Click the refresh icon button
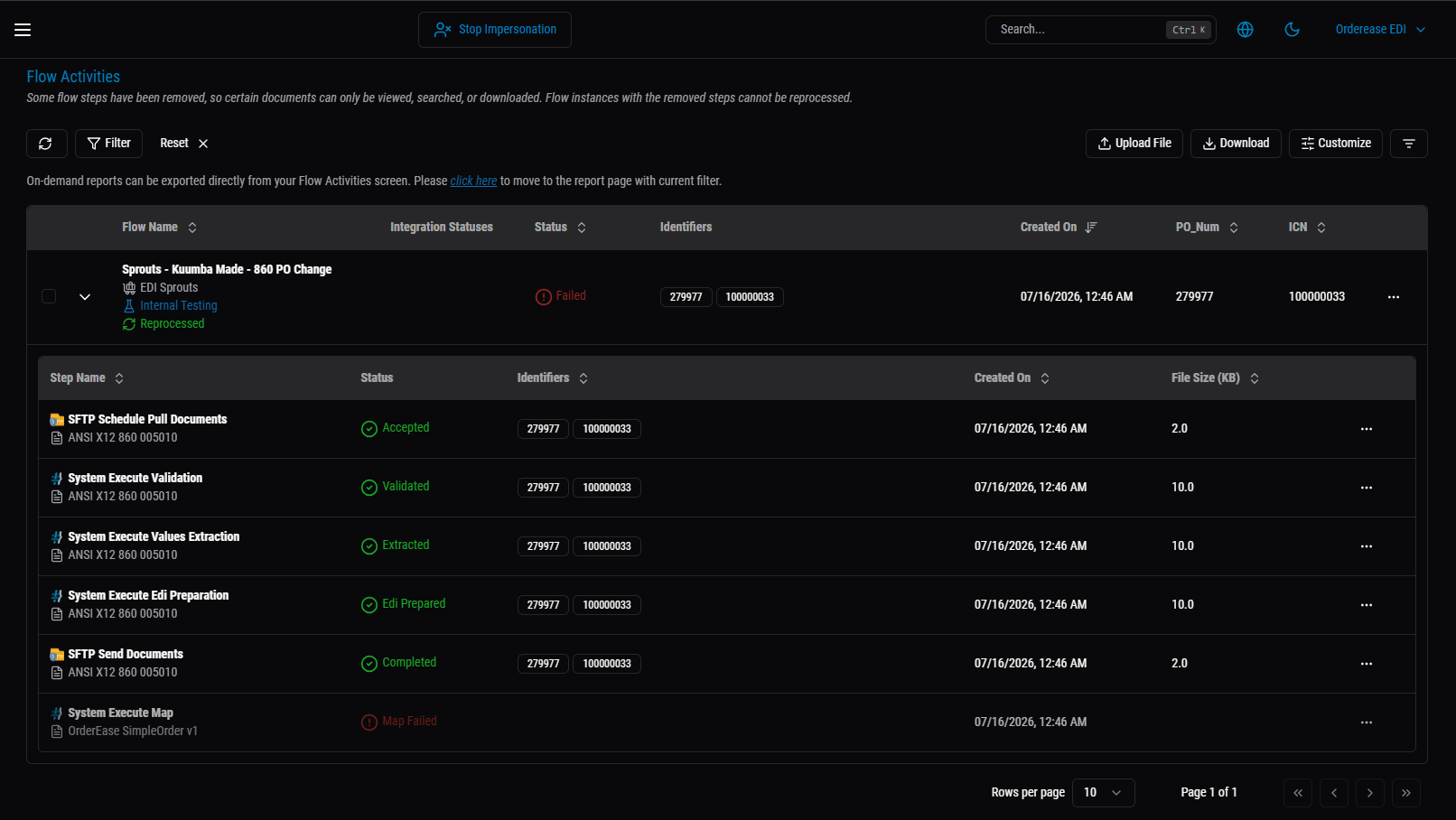 click(x=46, y=144)
